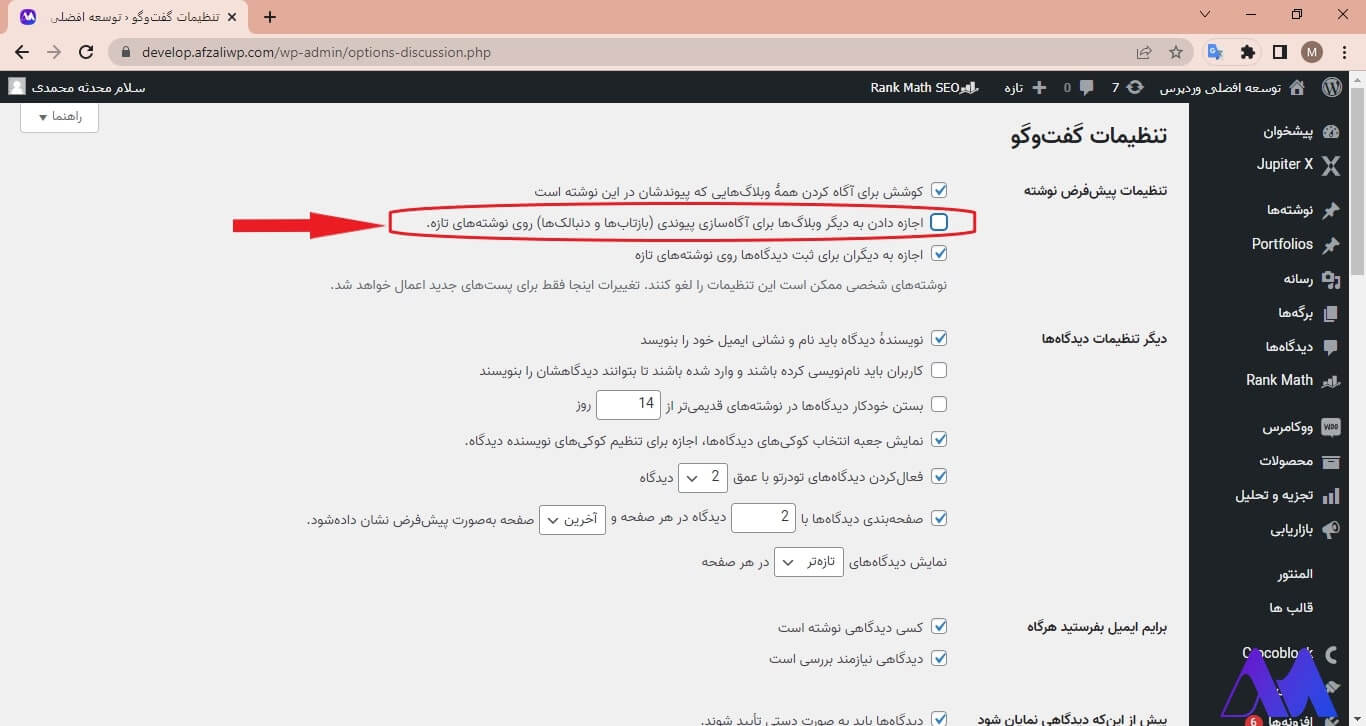Viewport: 1366px width, 726px height.
Task: Click تازه new content link
Action: [1013, 88]
